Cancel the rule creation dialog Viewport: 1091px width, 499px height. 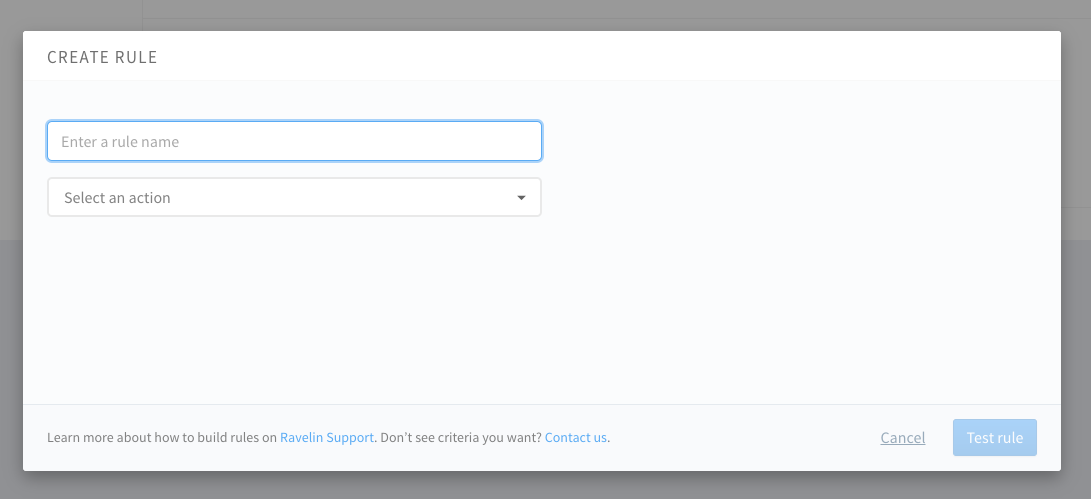[902, 438]
